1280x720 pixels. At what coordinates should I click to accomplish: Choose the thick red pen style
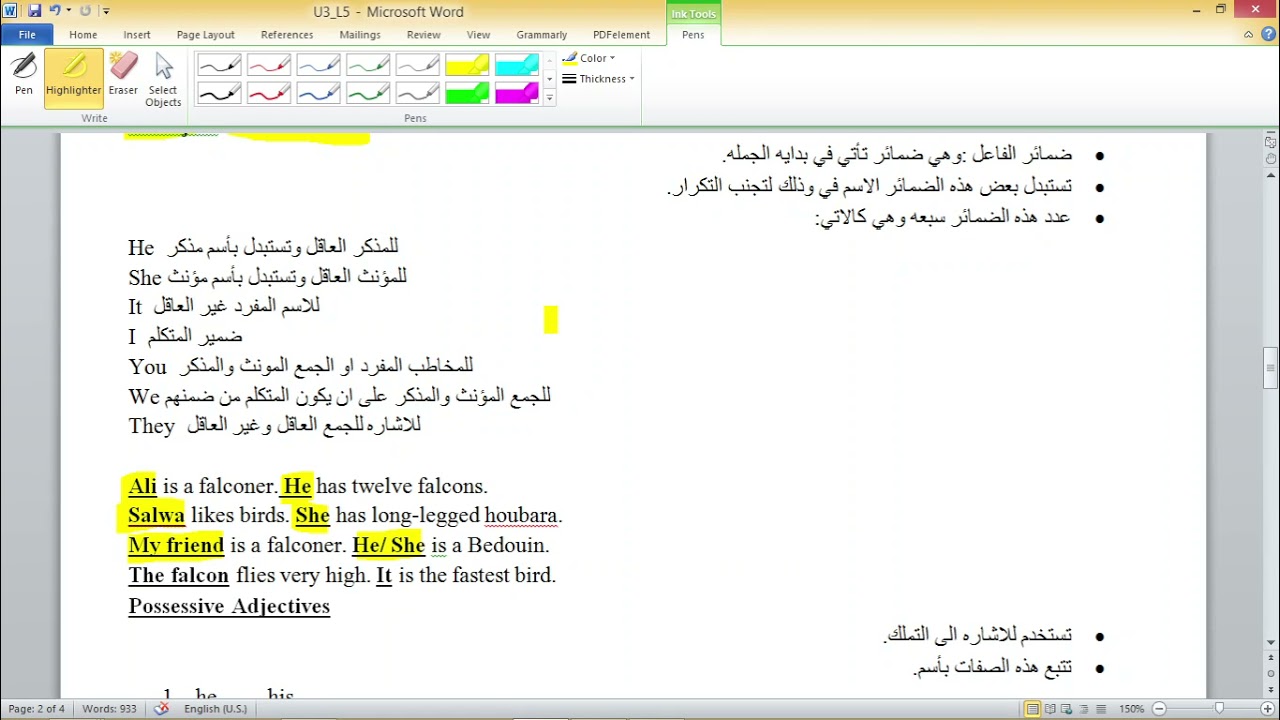[x=269, y=93]
